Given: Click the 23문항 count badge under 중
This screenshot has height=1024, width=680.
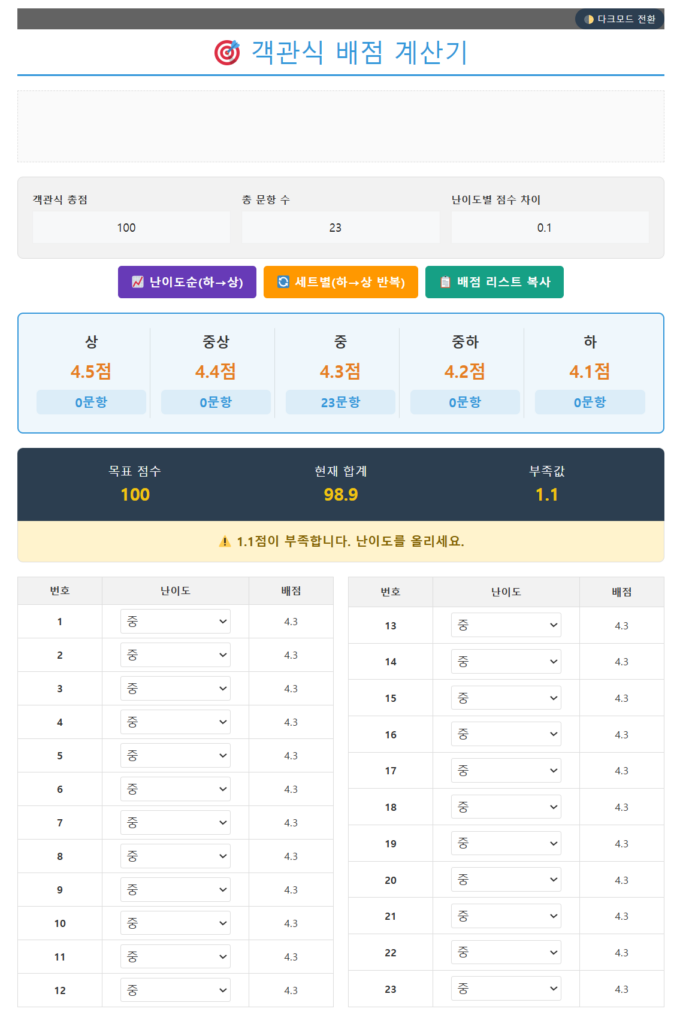Looking at the screenshot, I should 340,402.
